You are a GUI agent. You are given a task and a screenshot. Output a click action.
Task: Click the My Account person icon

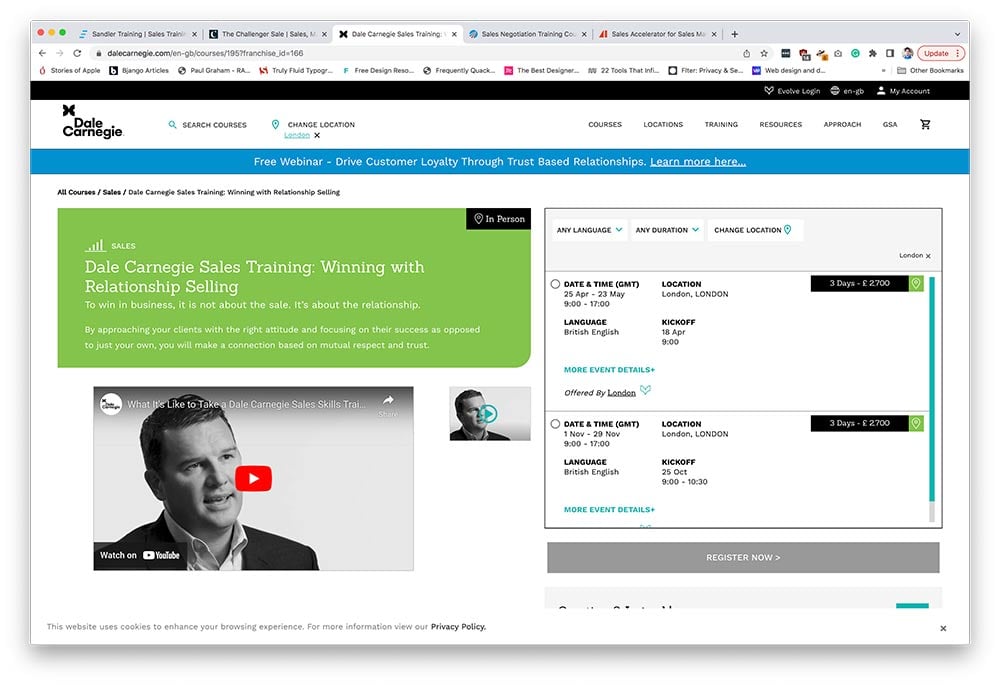[x=881, y=91]
